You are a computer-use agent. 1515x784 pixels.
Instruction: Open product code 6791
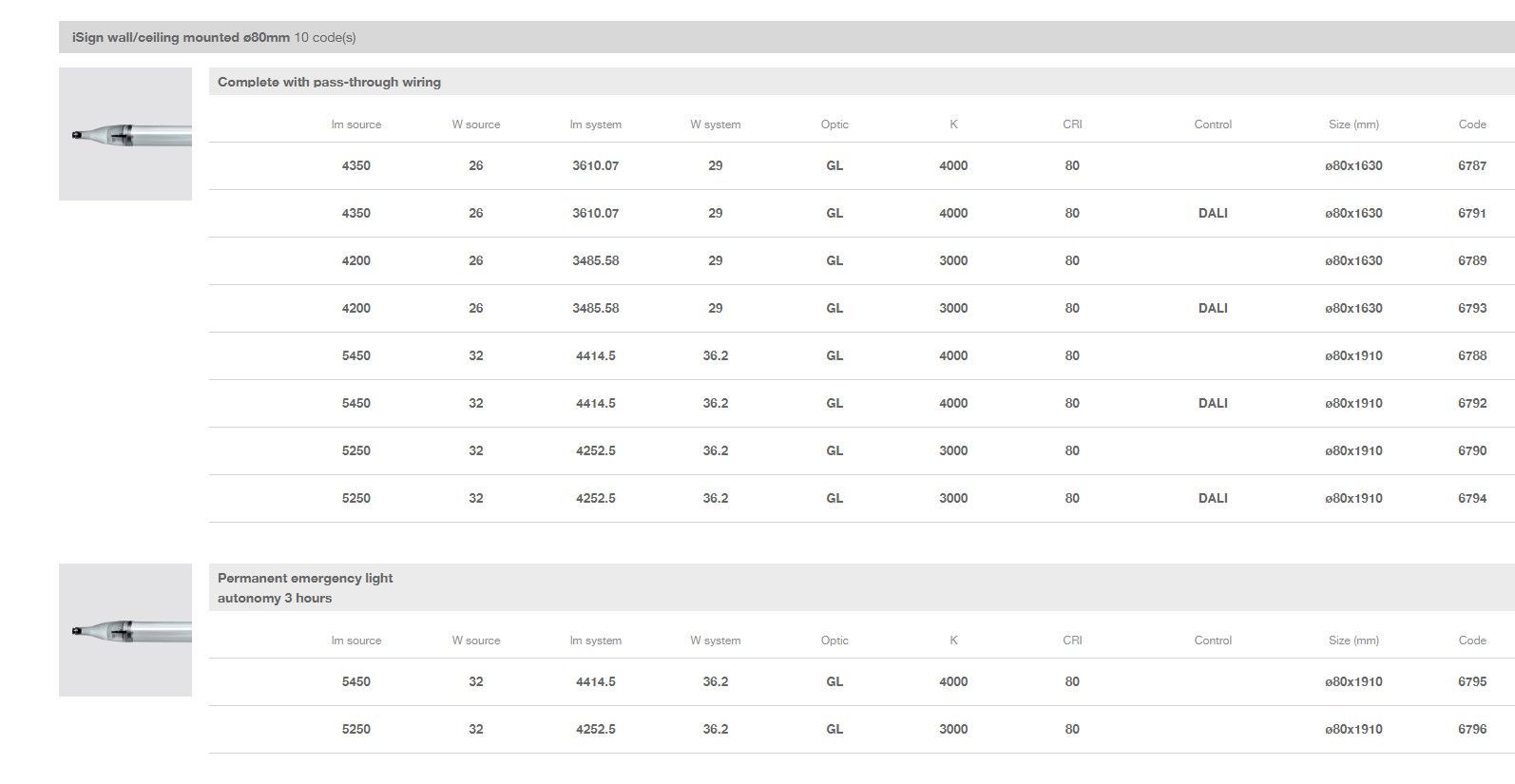(x=1471, y=213)
